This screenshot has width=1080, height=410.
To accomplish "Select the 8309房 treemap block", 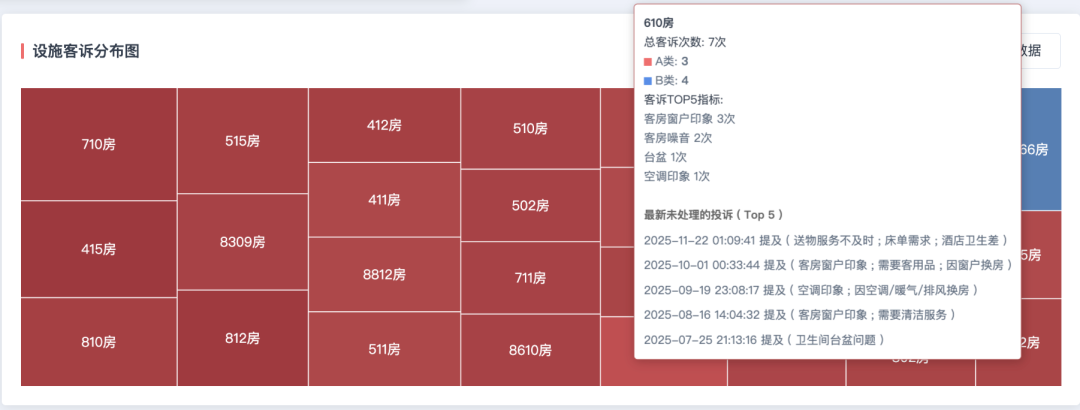I will point(242,242).
